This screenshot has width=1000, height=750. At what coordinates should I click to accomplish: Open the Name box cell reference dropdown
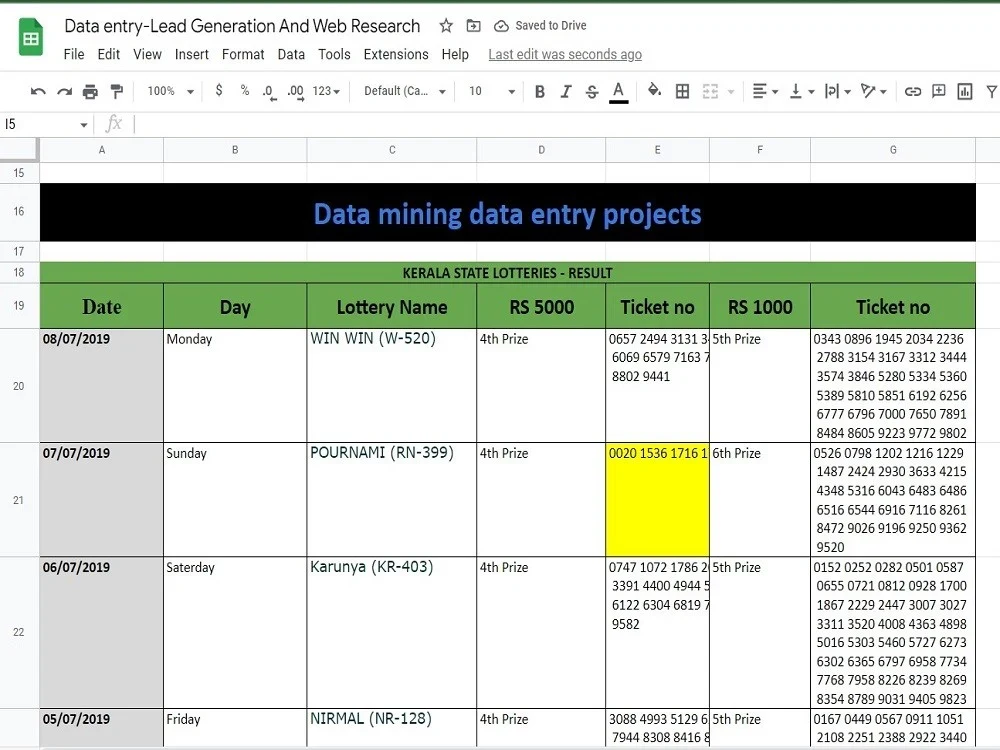coord(84,124)
